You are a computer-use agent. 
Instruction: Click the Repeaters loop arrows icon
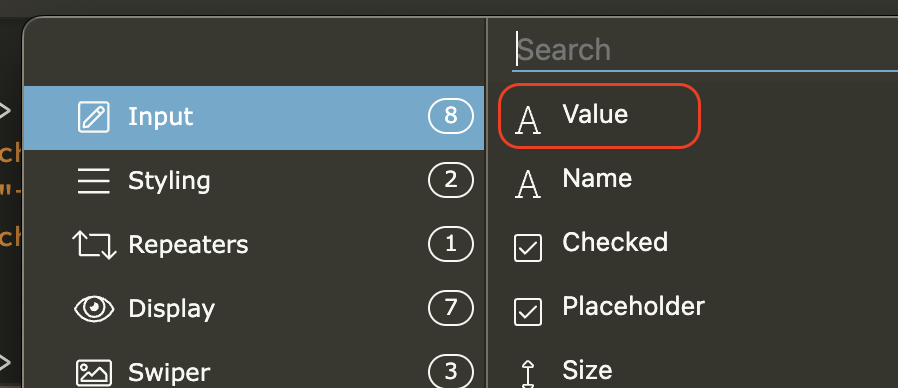coord(94,245)
